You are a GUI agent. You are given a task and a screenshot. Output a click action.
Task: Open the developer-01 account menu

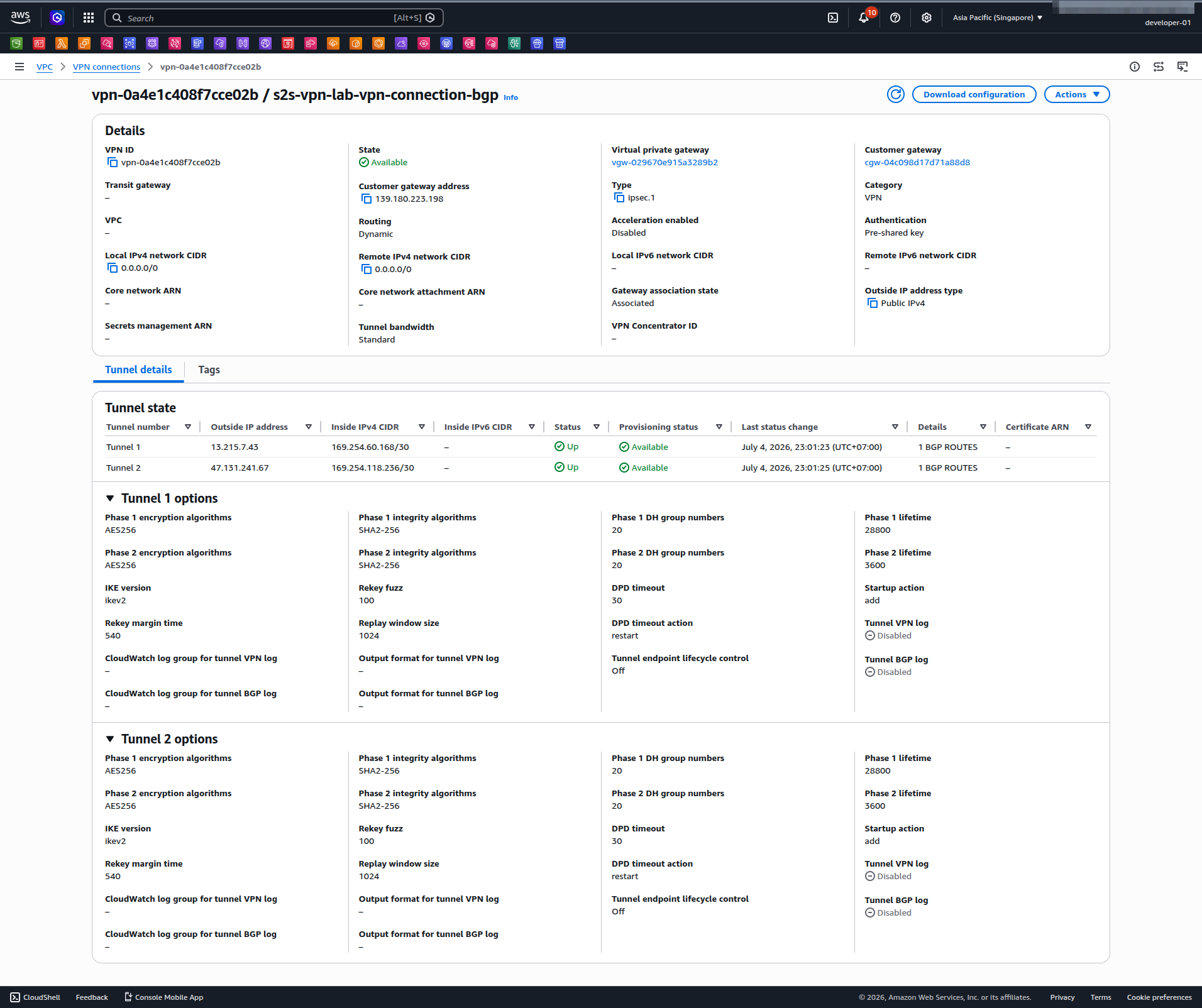tap(1167, 23)
